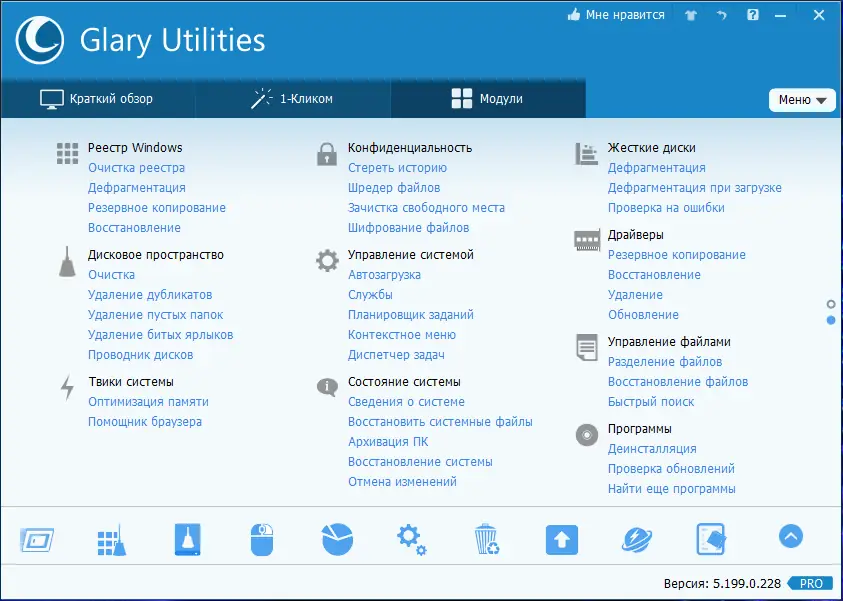
Task: Click the Glary Utilities crescent moon logo
Action: (40, 40)
